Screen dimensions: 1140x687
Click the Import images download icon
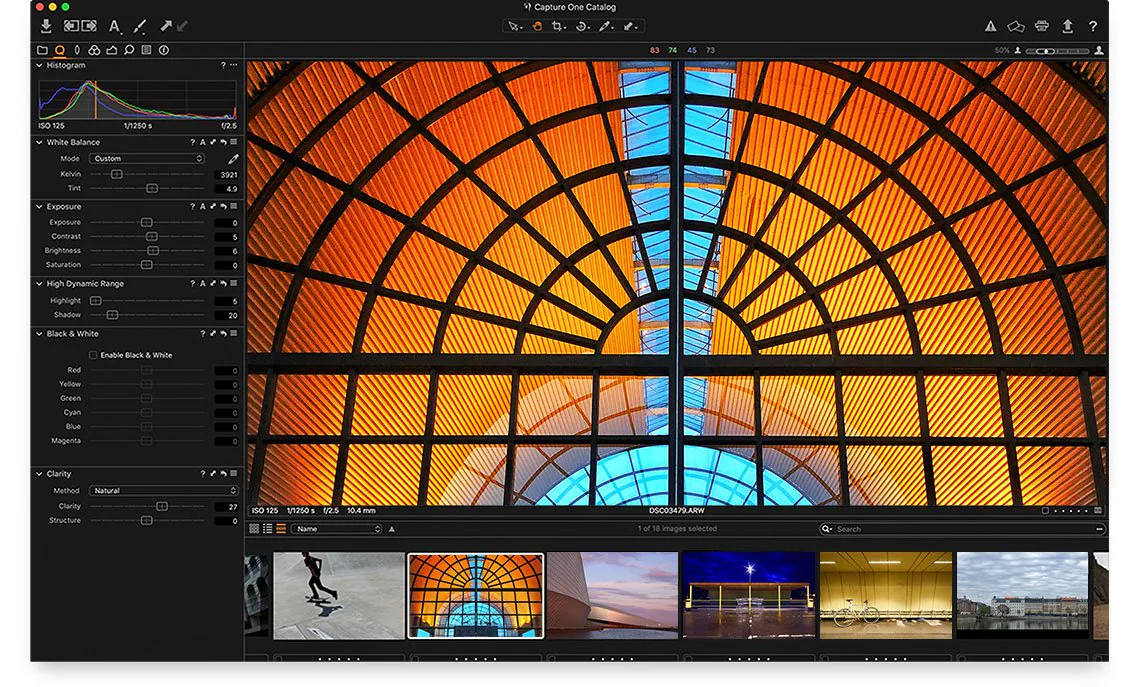click(46, 26)
